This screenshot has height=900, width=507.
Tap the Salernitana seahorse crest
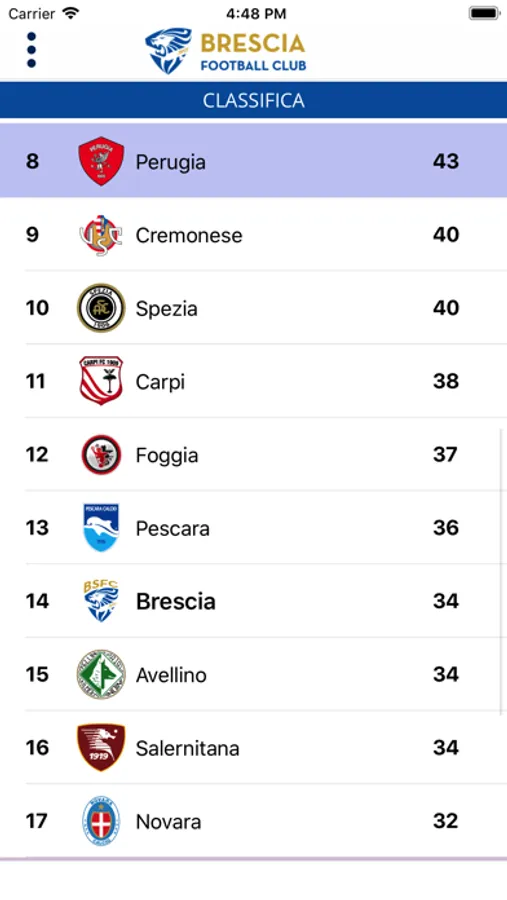101,747
